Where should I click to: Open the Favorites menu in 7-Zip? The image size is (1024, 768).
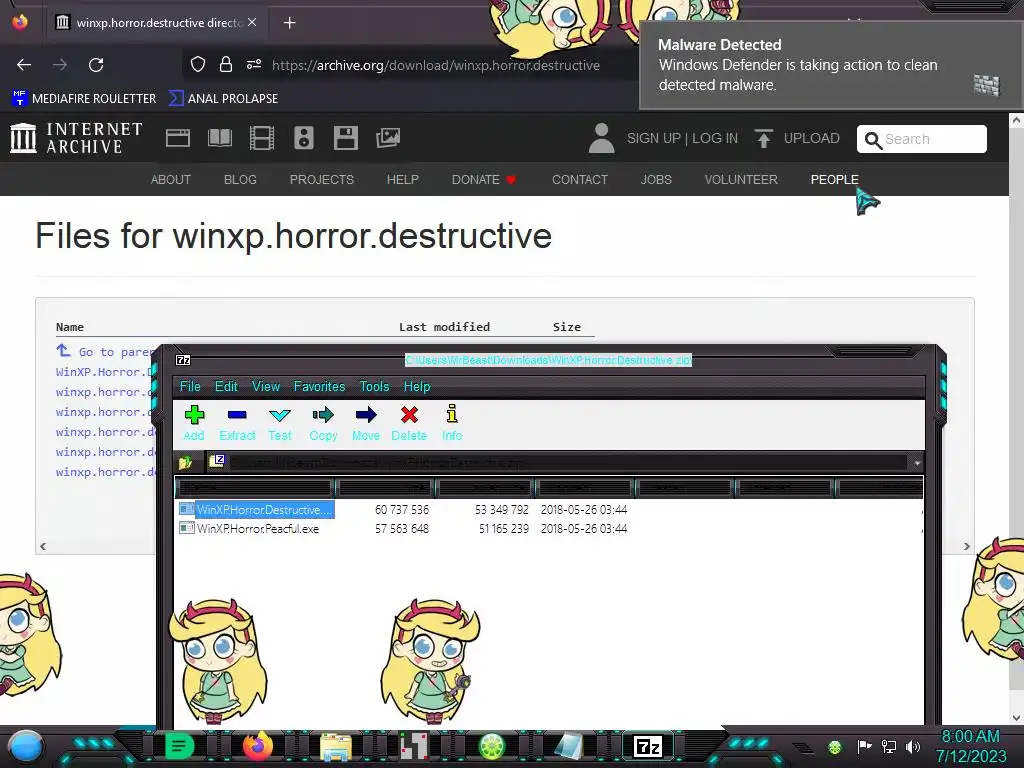pyautogui.click(x=319, y=387)
